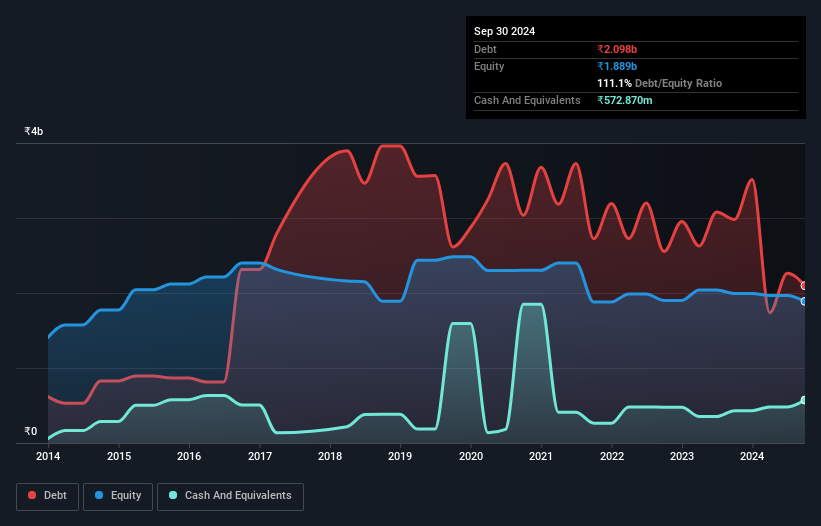Click the ₹572.870m cash value
This screenshot has height=526, width=821.
(x=625, y=100)
